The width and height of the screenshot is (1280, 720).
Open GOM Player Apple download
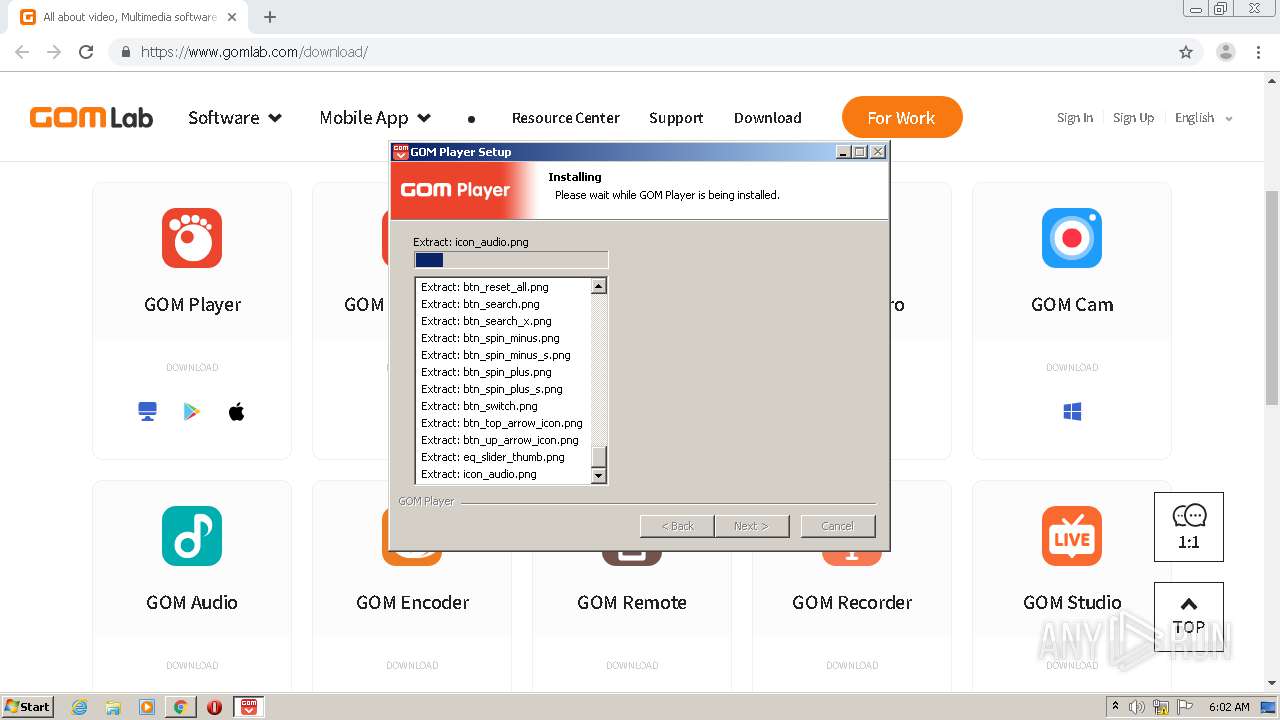pyautogui.click(x=237, y=412)
